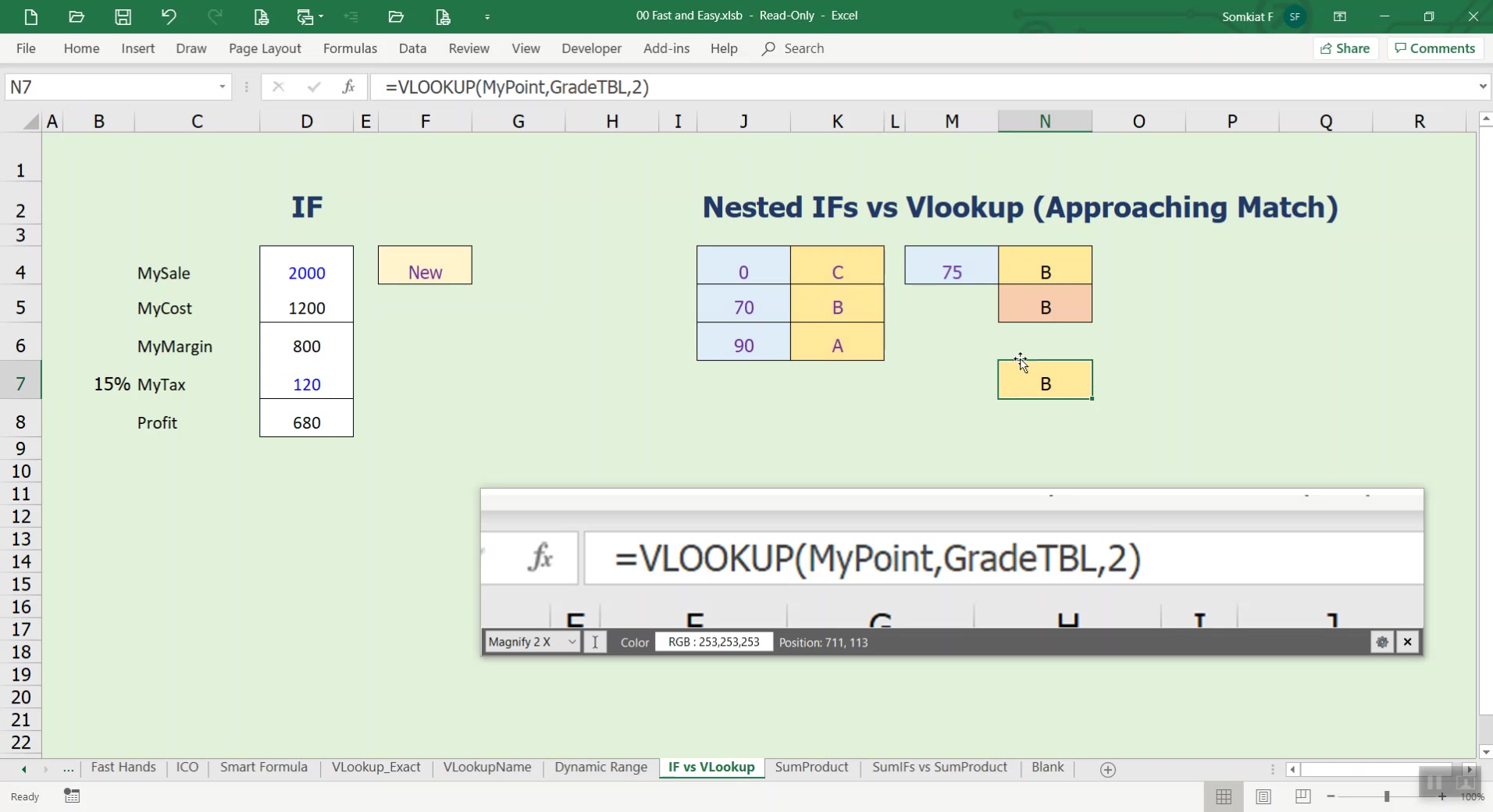Open the Comments pane button

click(1435, 48)
